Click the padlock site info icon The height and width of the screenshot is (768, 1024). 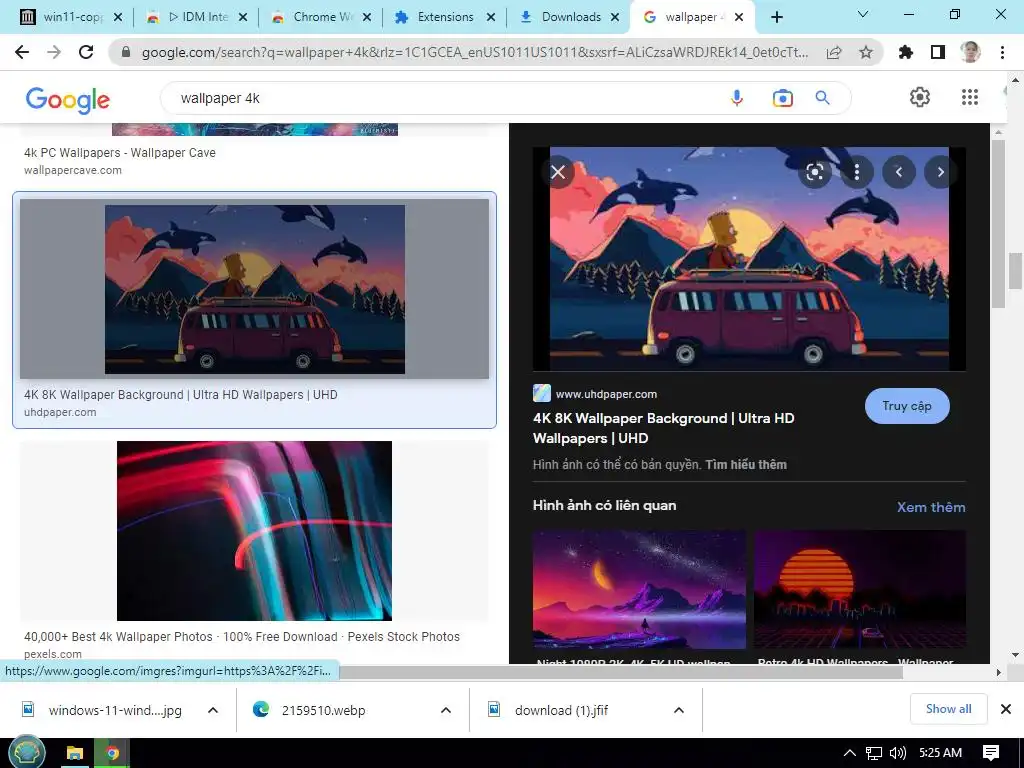click(x=126, y=52)
